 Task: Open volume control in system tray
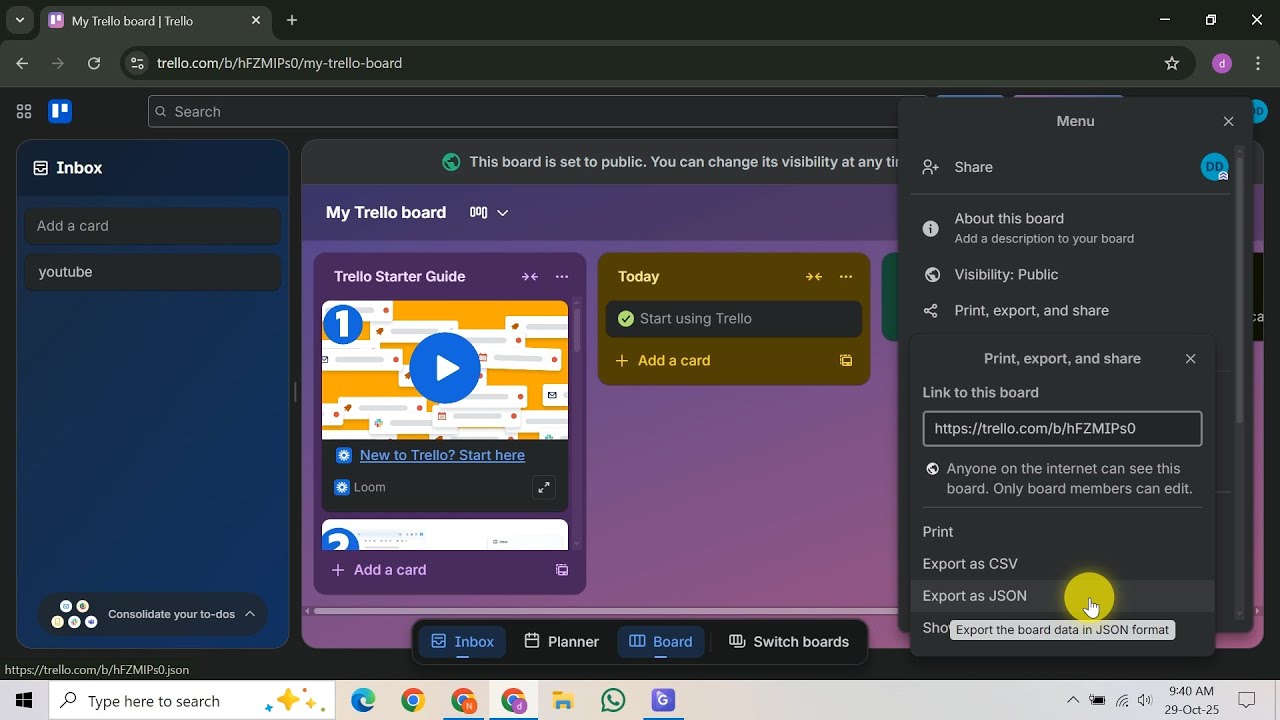click(1144, 701)
